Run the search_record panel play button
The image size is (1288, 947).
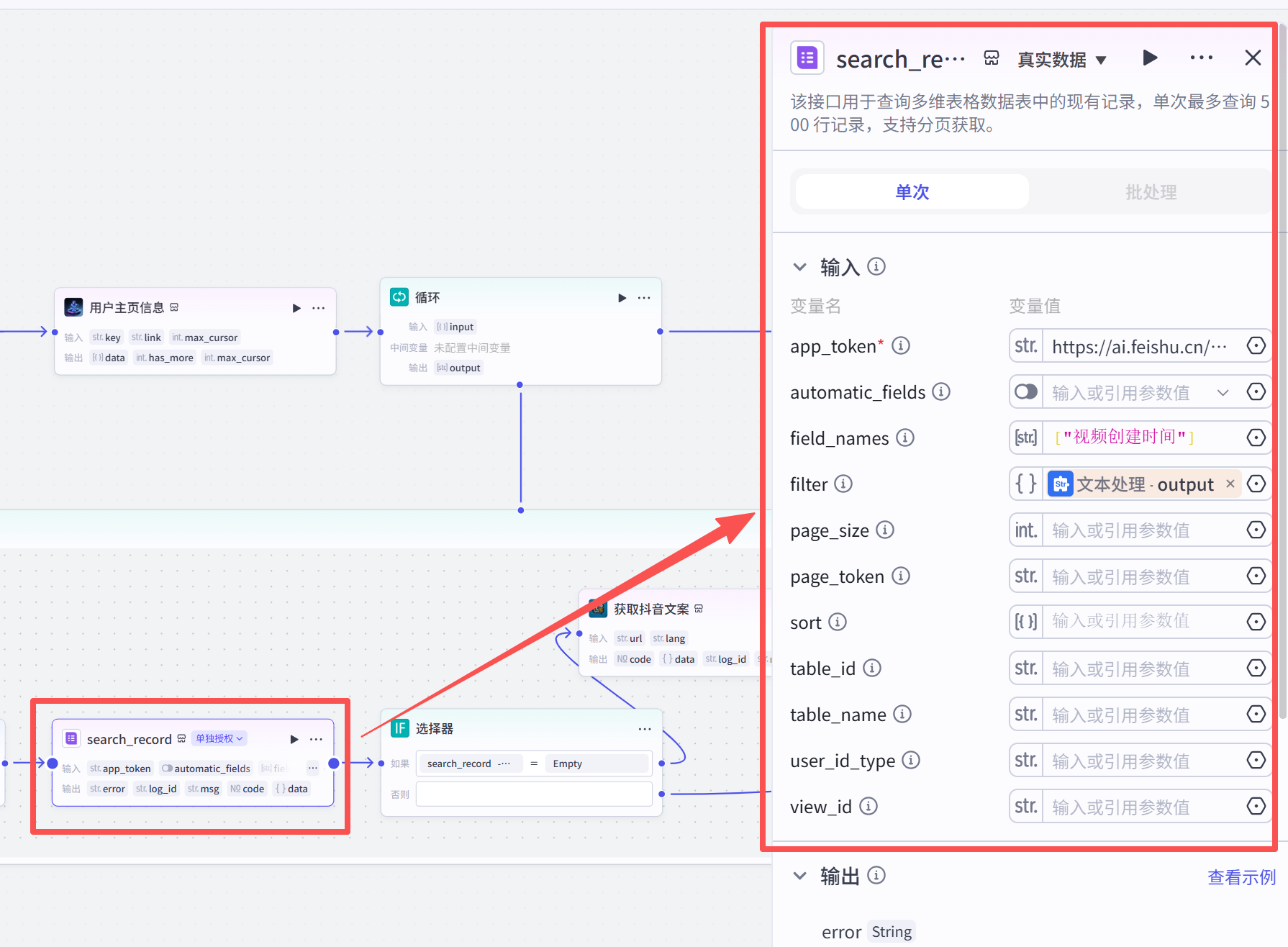pos(1150,58)
